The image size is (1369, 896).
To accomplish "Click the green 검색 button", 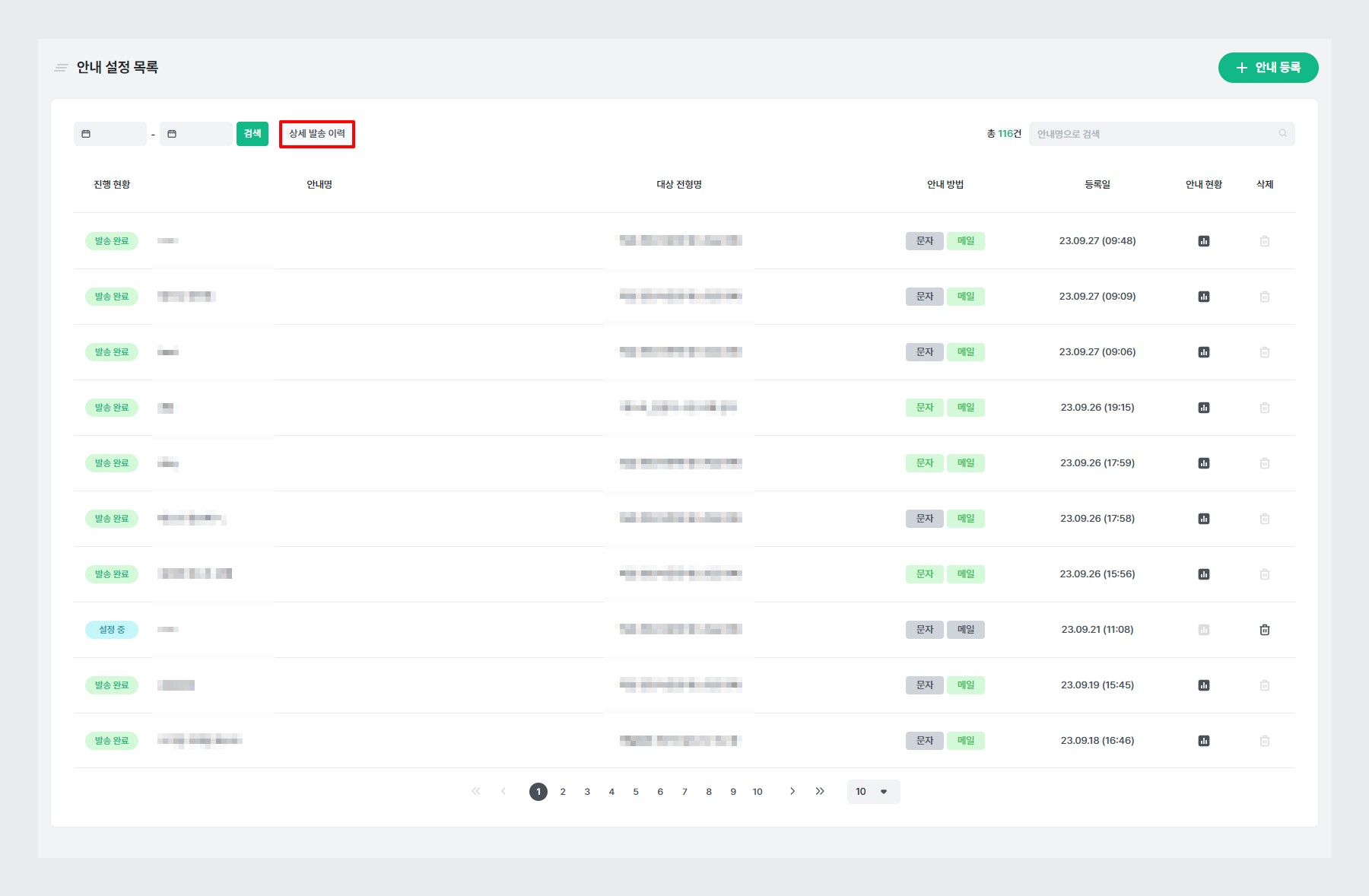I will pos(253,134).
